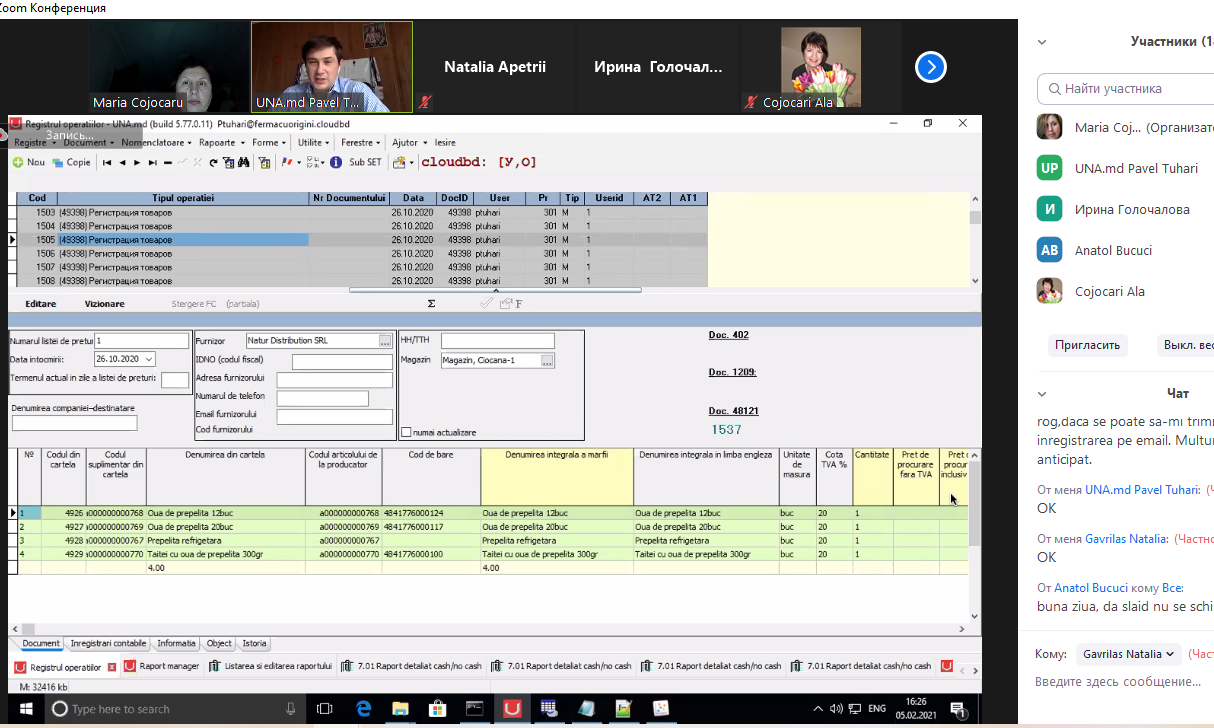Viewport: 1214px width, 728px height.
Task: Click the IDNO (codul fiscal) input field
Action: pyautogui.click(x=341, y=362)
